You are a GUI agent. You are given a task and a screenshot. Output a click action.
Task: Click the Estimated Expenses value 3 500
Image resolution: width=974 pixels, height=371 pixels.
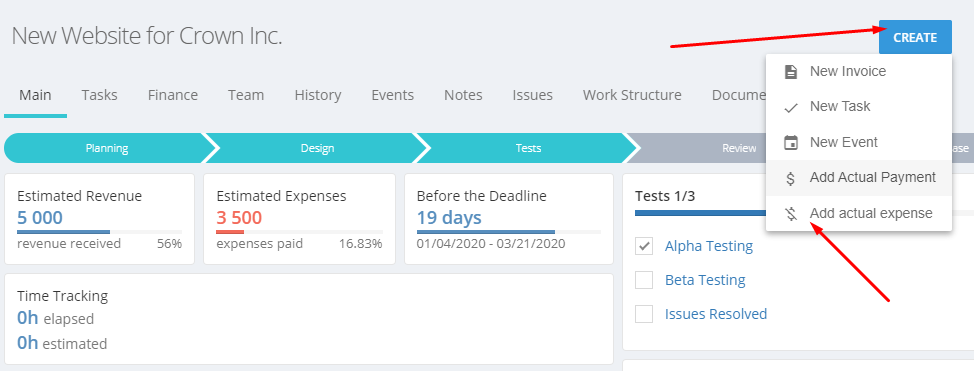point(239,218)
